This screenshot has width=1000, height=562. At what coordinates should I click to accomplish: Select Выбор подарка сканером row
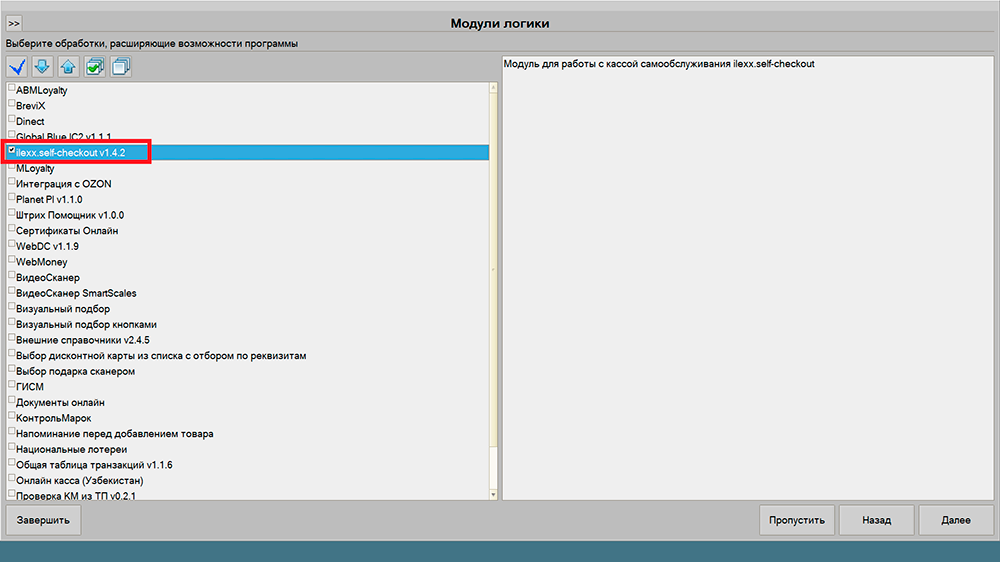pos(248,371)
